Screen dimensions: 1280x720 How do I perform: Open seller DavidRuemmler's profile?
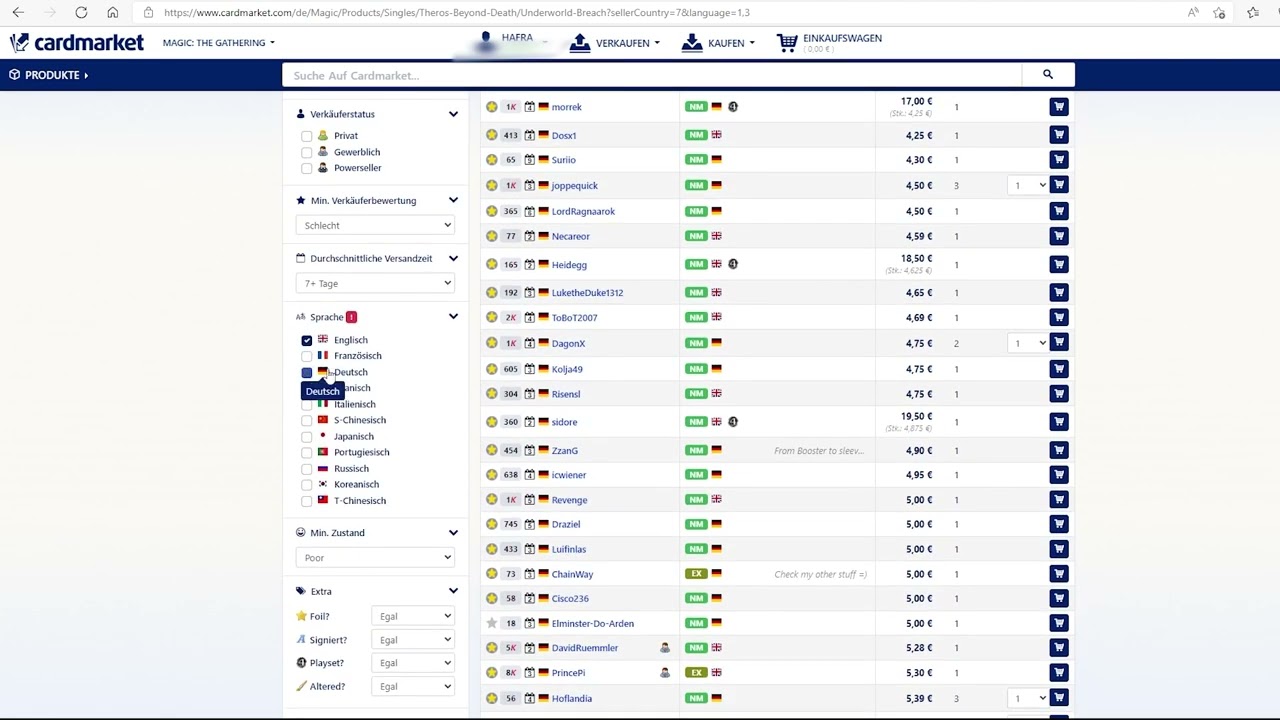click(585, 648)
